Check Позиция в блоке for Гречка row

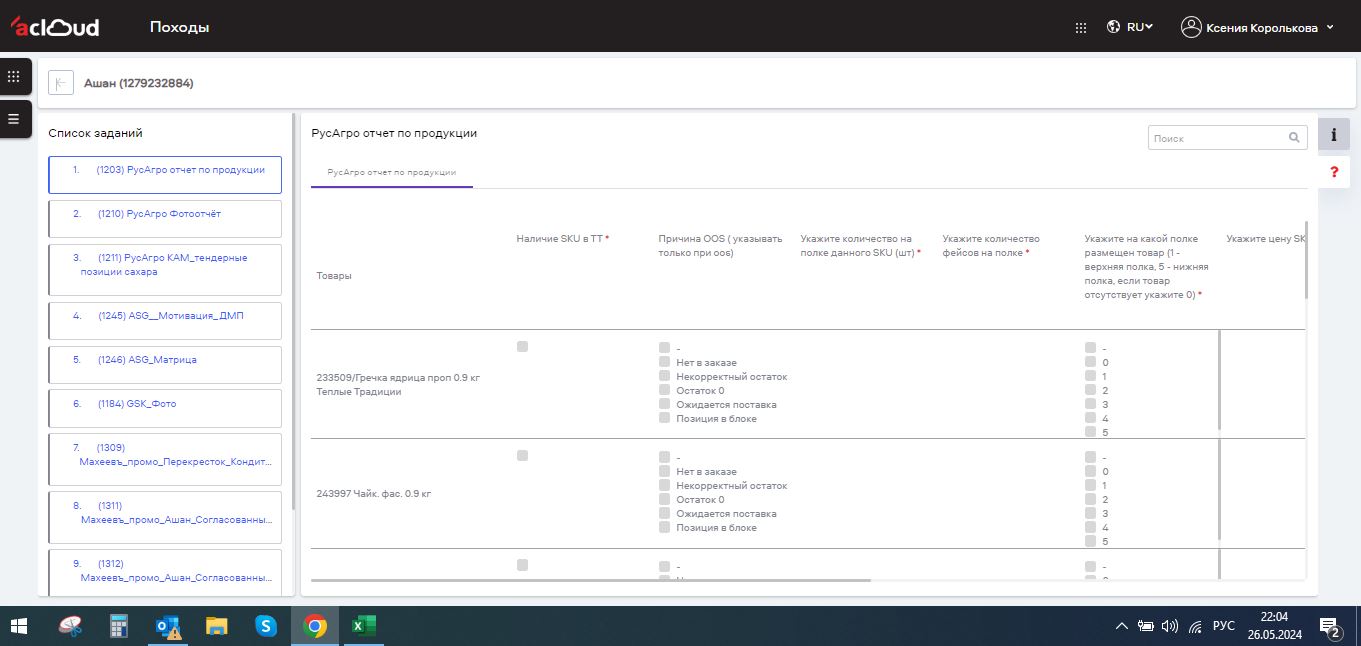[664, 418]
